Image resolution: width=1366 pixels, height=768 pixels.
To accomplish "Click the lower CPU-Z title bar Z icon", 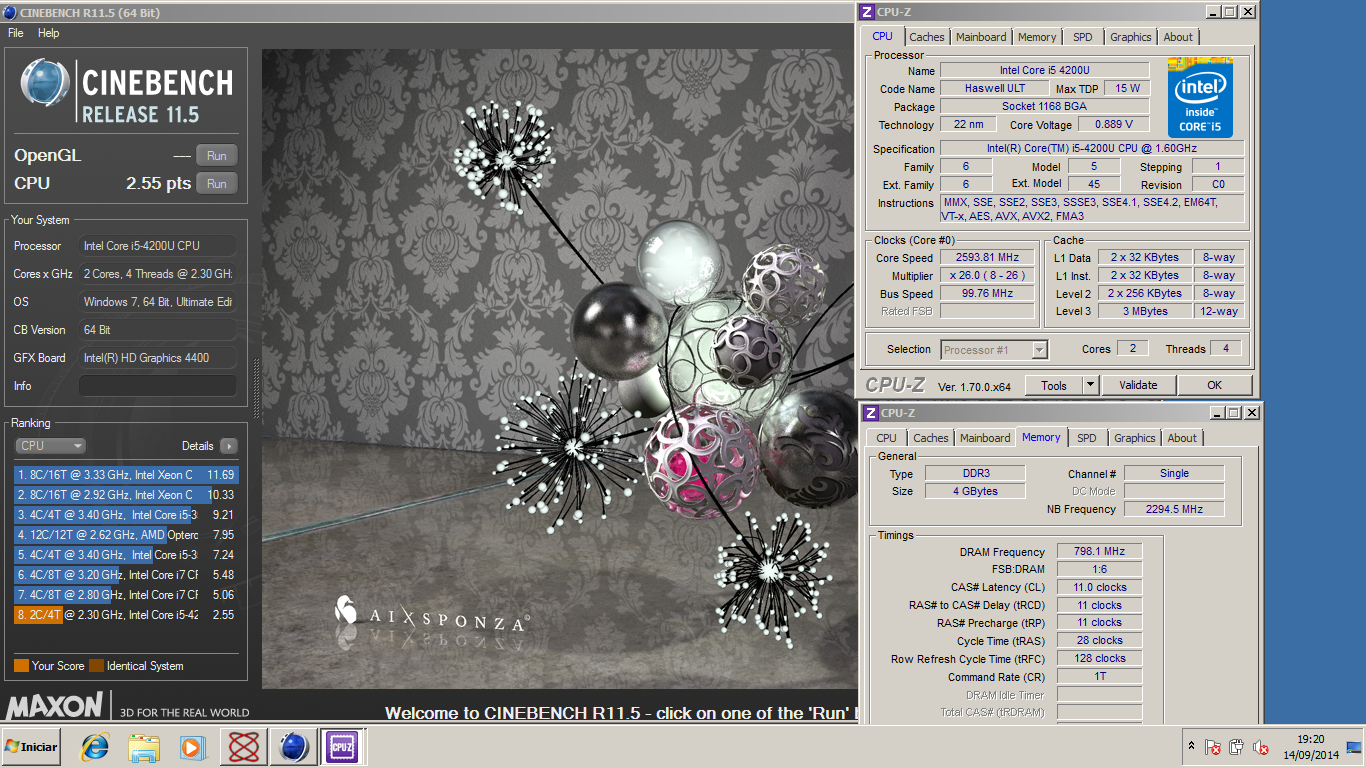I will pos(871,413).
